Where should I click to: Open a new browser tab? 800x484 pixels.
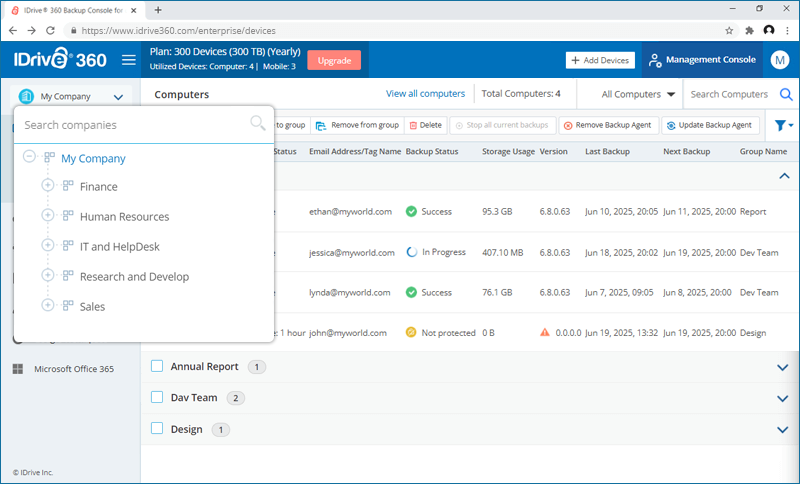(158, 10)
